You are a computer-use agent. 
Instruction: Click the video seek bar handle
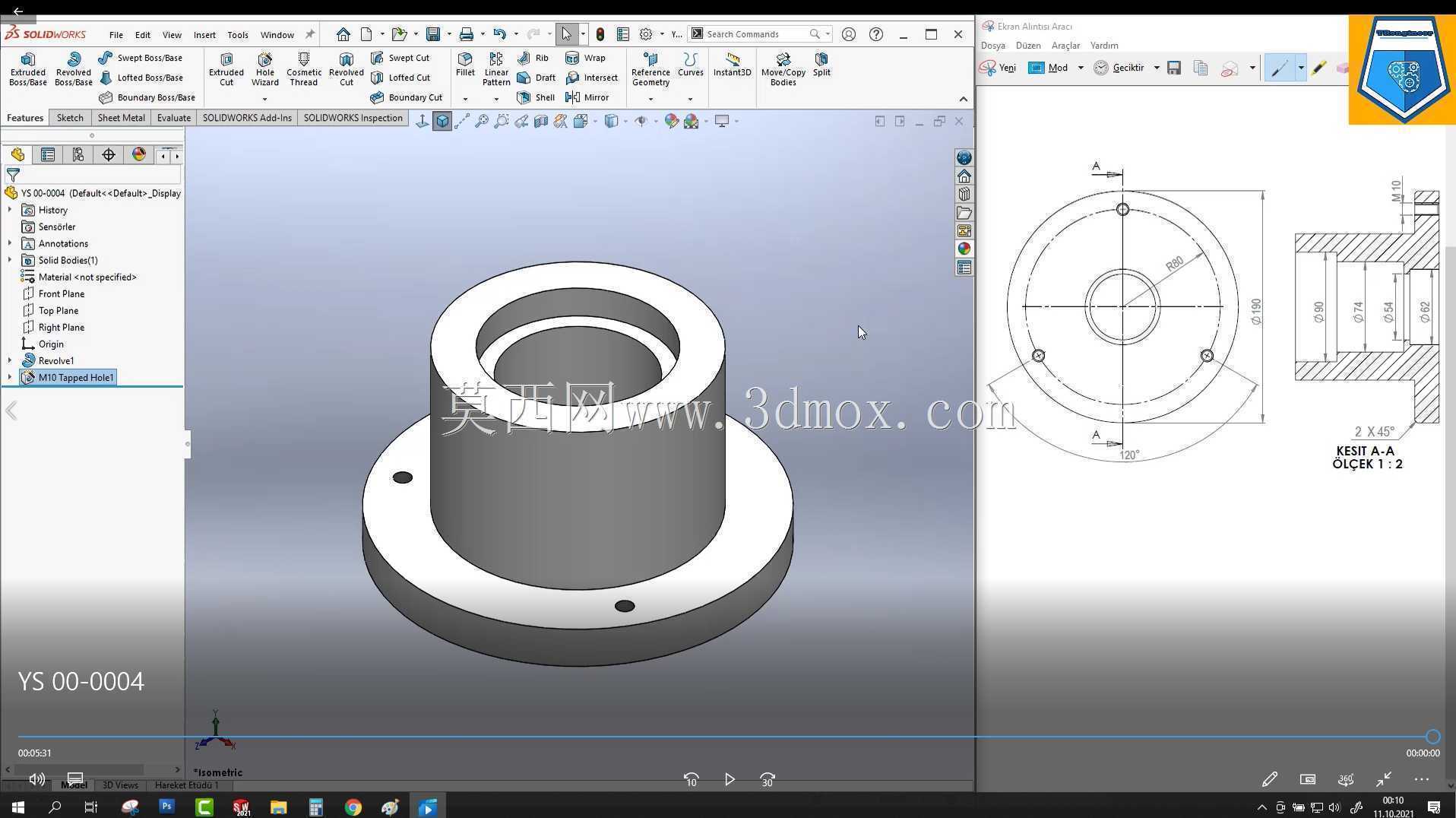[1432, 737]
